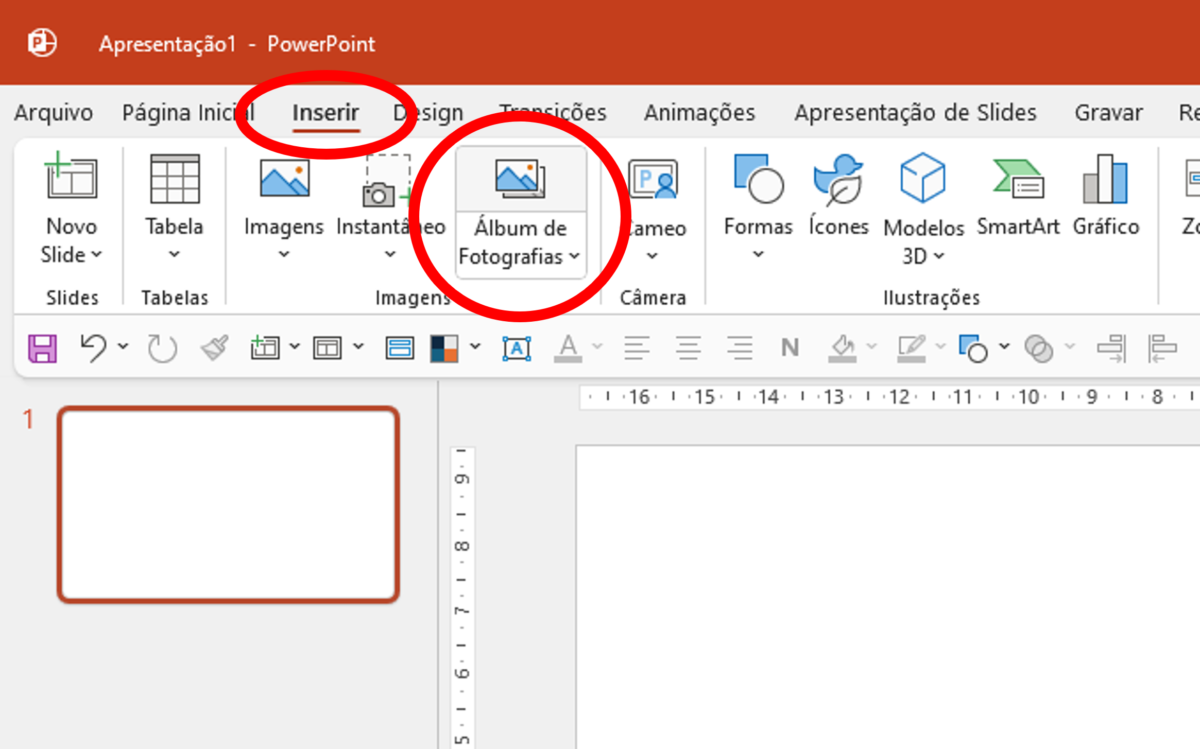The width and height of the screenshot is (1200, 749).
Task: Switch to the Design ribbon tab
Action: pos(428,112)
